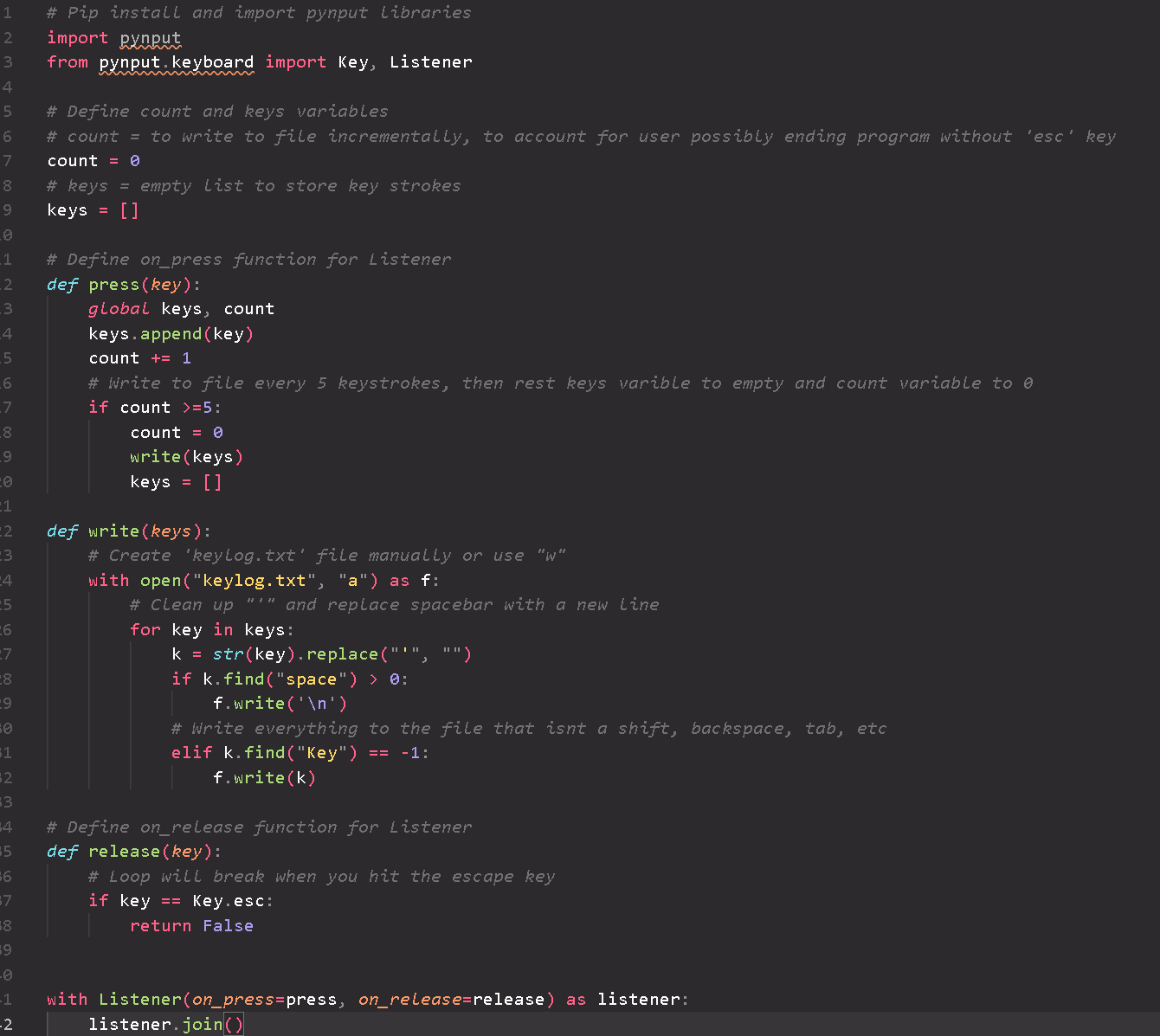Click the 'count += 1' statement
Viewport: 1160px width, 1036px height.
(139, 358)
